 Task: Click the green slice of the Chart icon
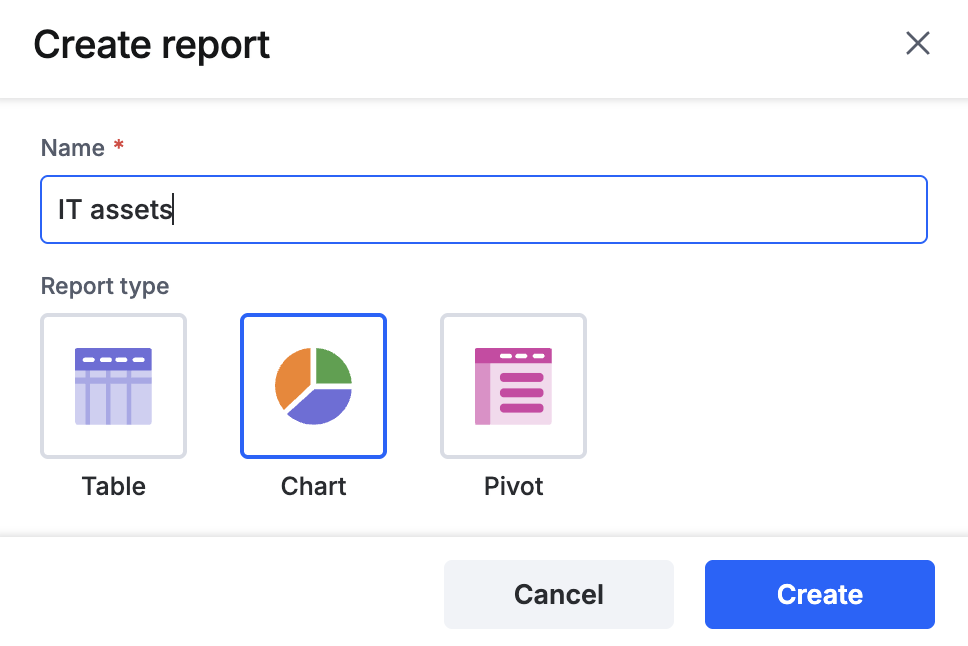pos(332,366)
